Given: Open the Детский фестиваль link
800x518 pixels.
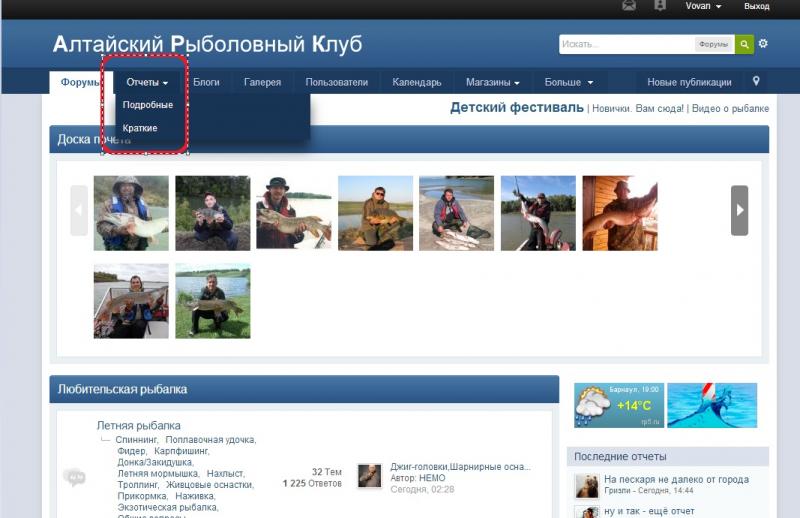Looking at the screenshot, I should (516, 108).
